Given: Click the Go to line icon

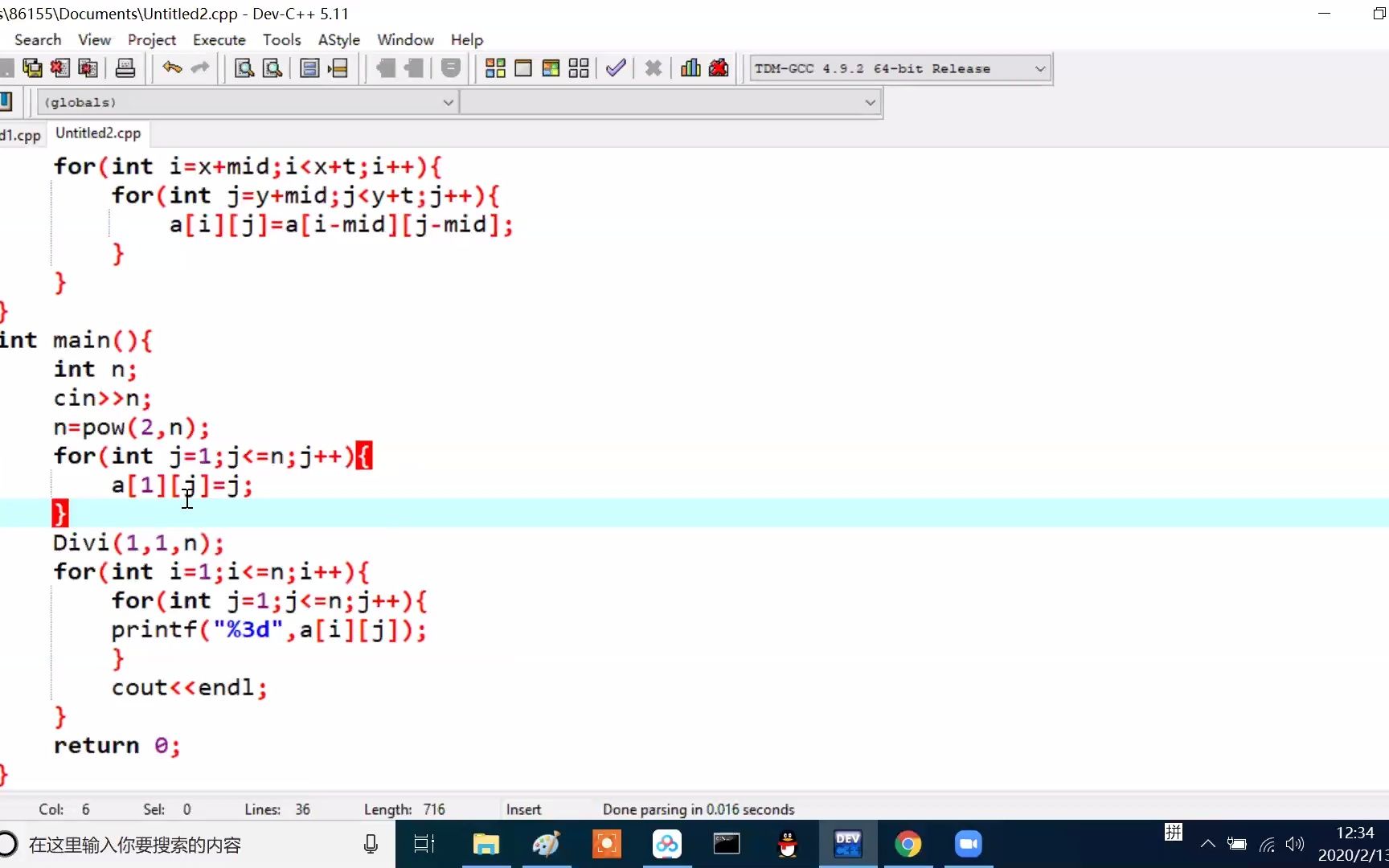Looking at the screenshot, I should tap(338, 68).
